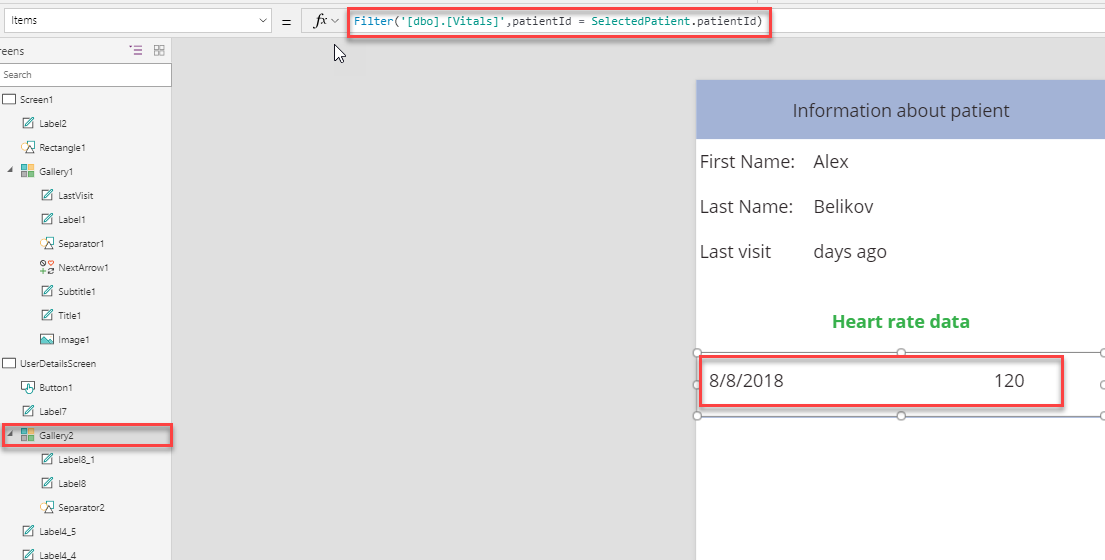Click the Label8_1 label icon
Image resolution: width=1105 pixels, height=560 pixels.
47,459
